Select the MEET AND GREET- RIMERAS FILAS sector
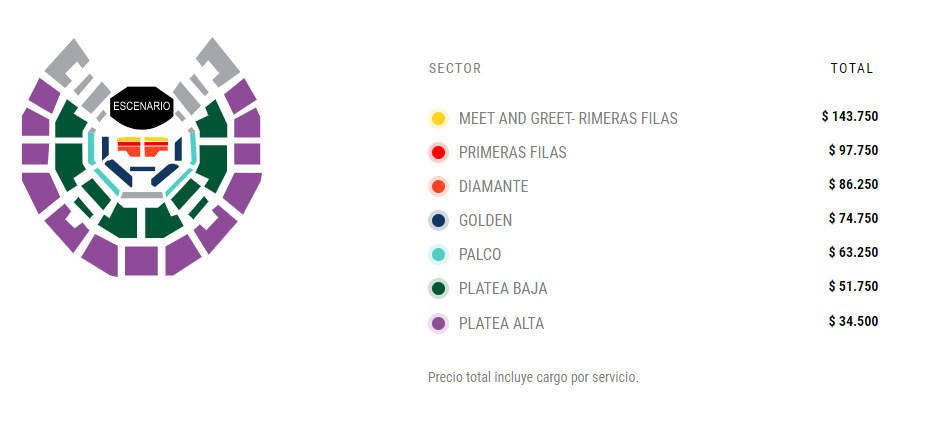Image resolution: width=932 pixels, height=422 pixels. 568,118
